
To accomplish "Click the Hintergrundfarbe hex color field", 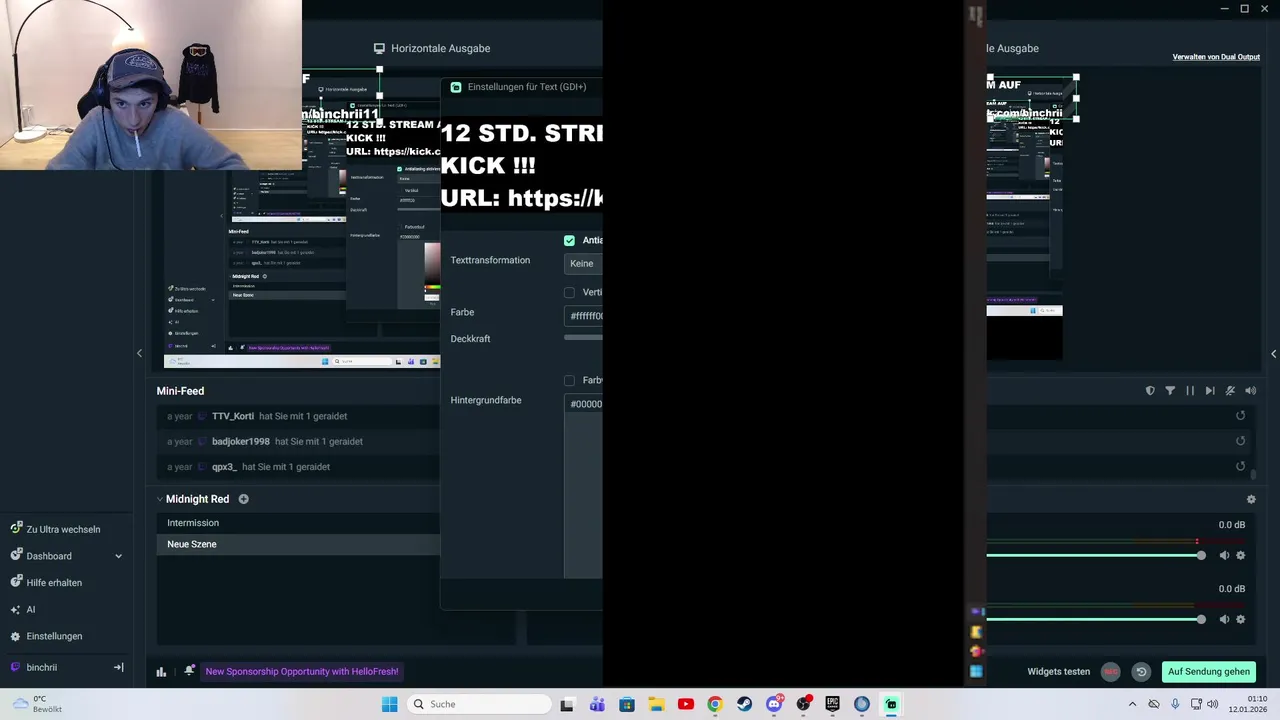I will point(583,404).
